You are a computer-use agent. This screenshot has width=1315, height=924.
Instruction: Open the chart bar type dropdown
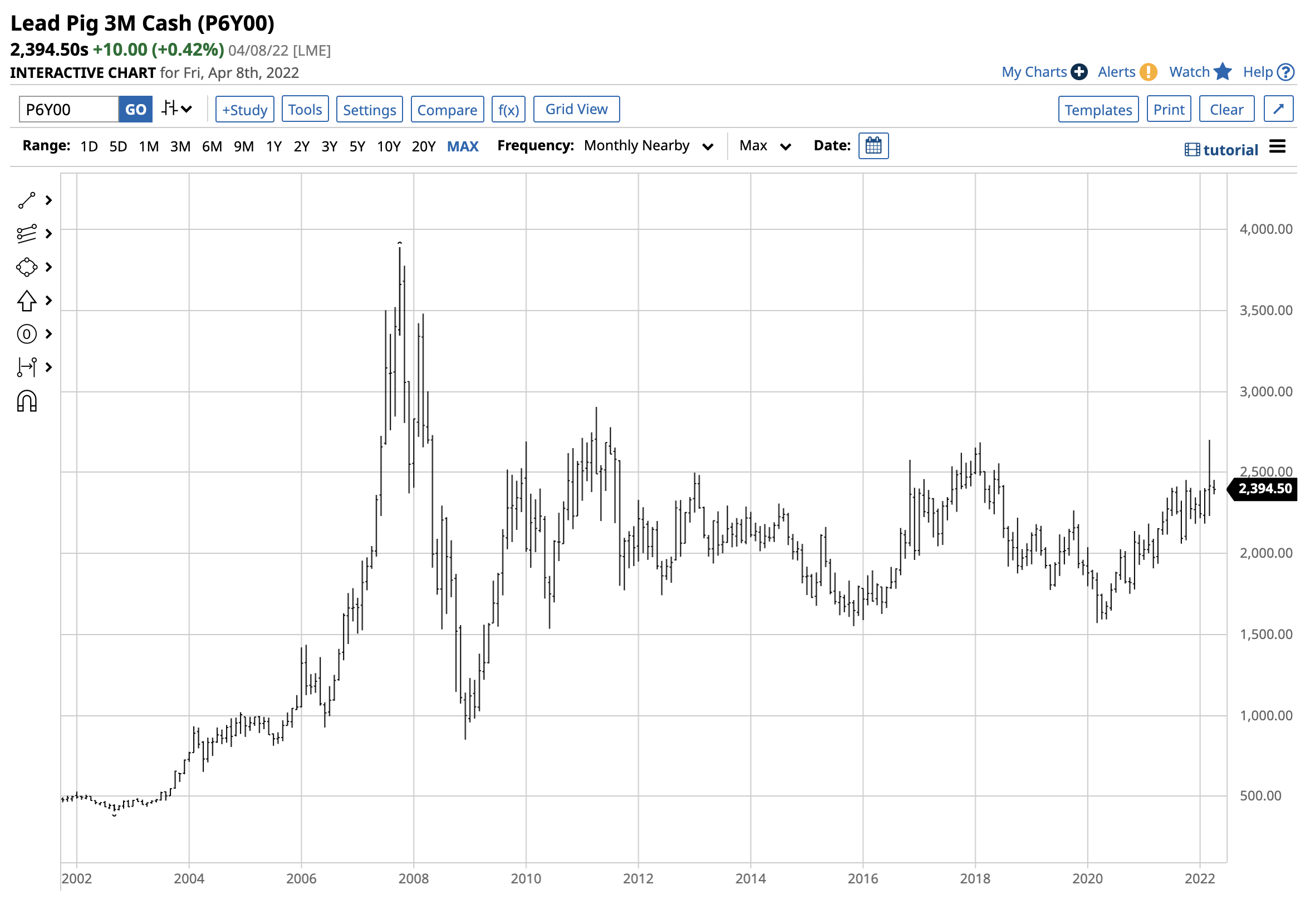point(176,109)
